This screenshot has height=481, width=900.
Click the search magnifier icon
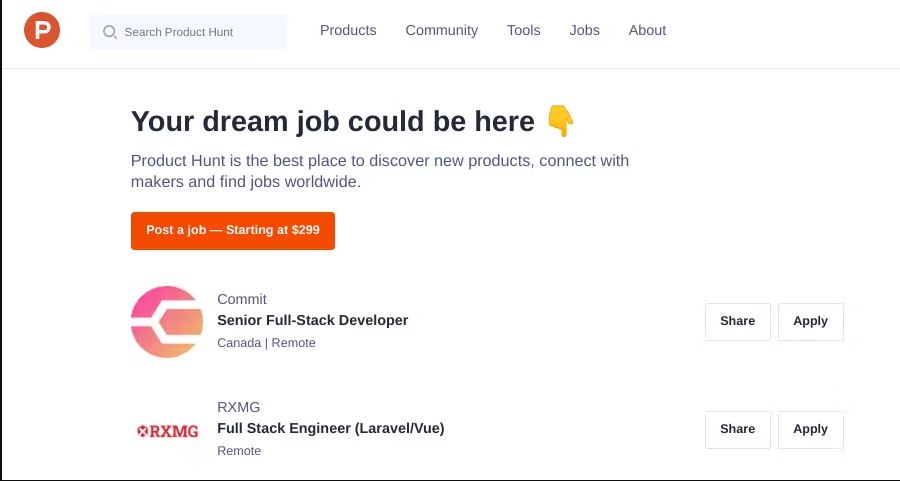(x=110, y=32)
